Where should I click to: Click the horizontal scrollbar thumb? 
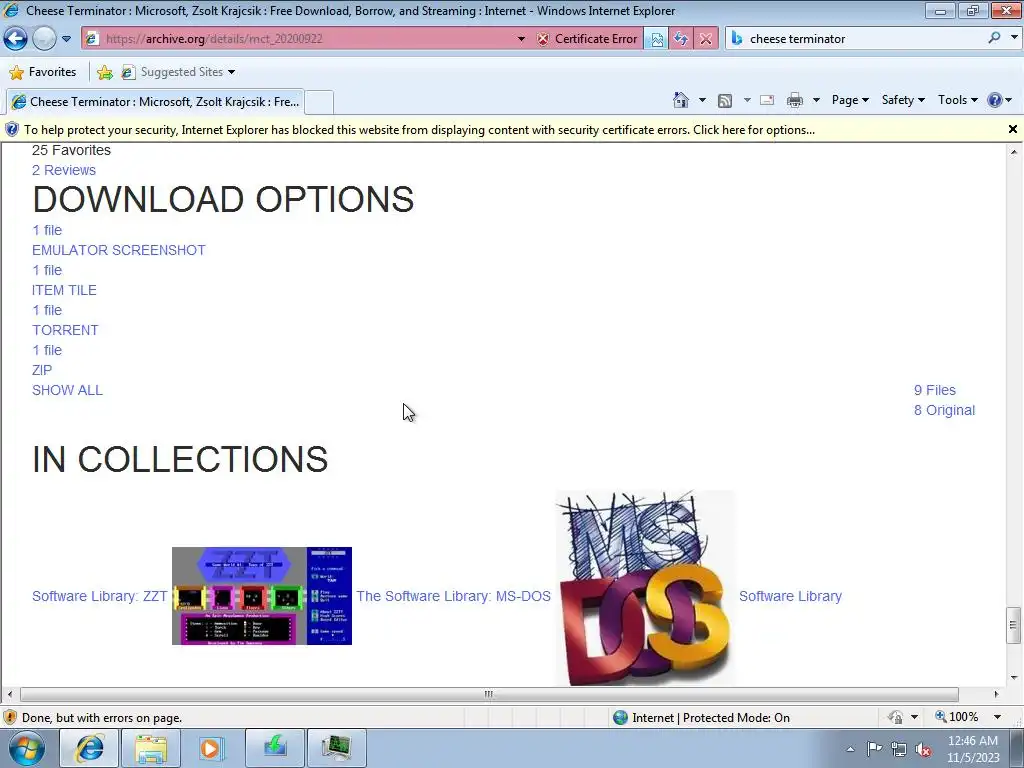point(489,694)
